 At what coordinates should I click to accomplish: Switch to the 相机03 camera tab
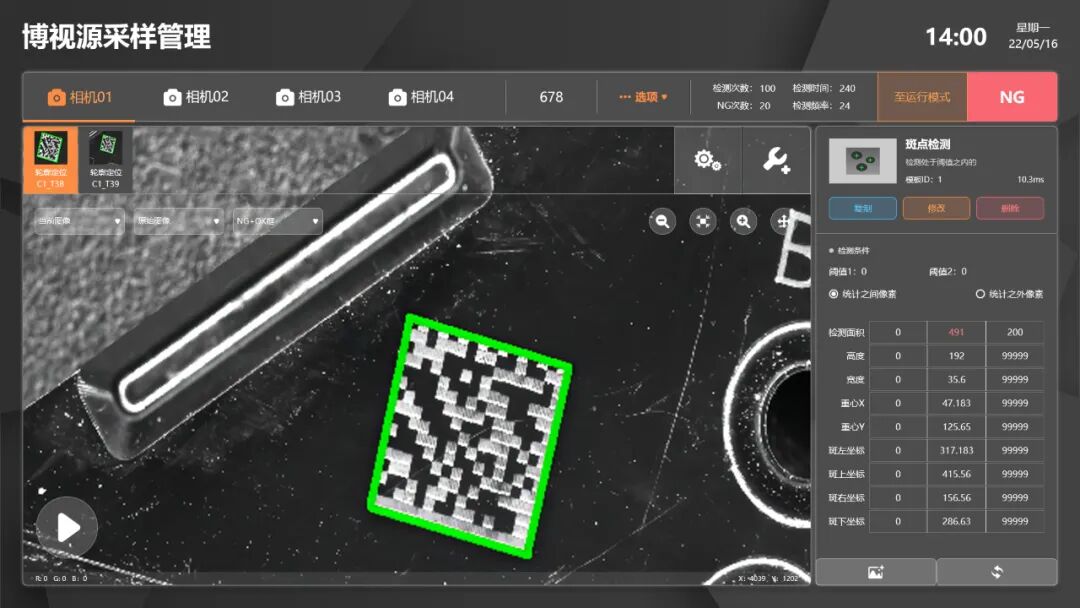point(308,97)
